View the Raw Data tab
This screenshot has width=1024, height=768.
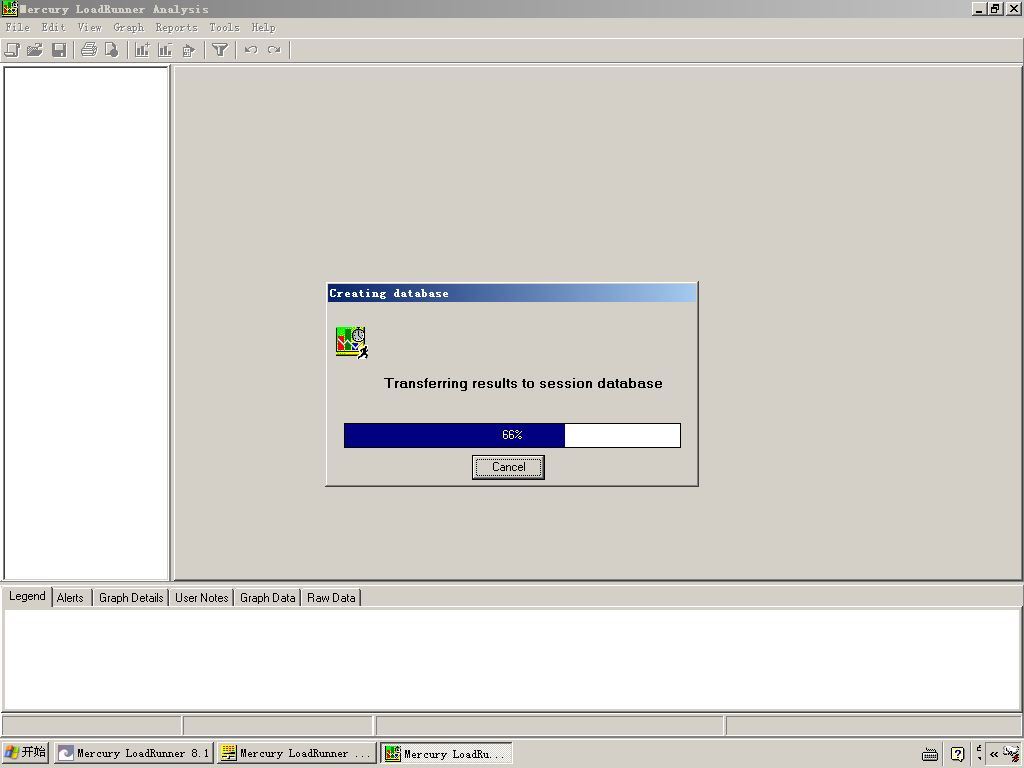click(x=331, y=598)
